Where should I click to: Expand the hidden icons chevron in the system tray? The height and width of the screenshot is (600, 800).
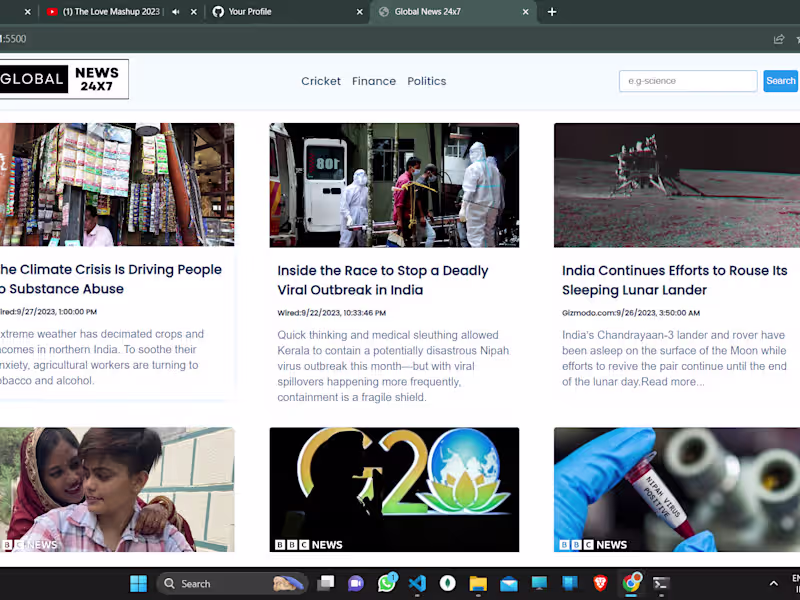tap(773, 583)
